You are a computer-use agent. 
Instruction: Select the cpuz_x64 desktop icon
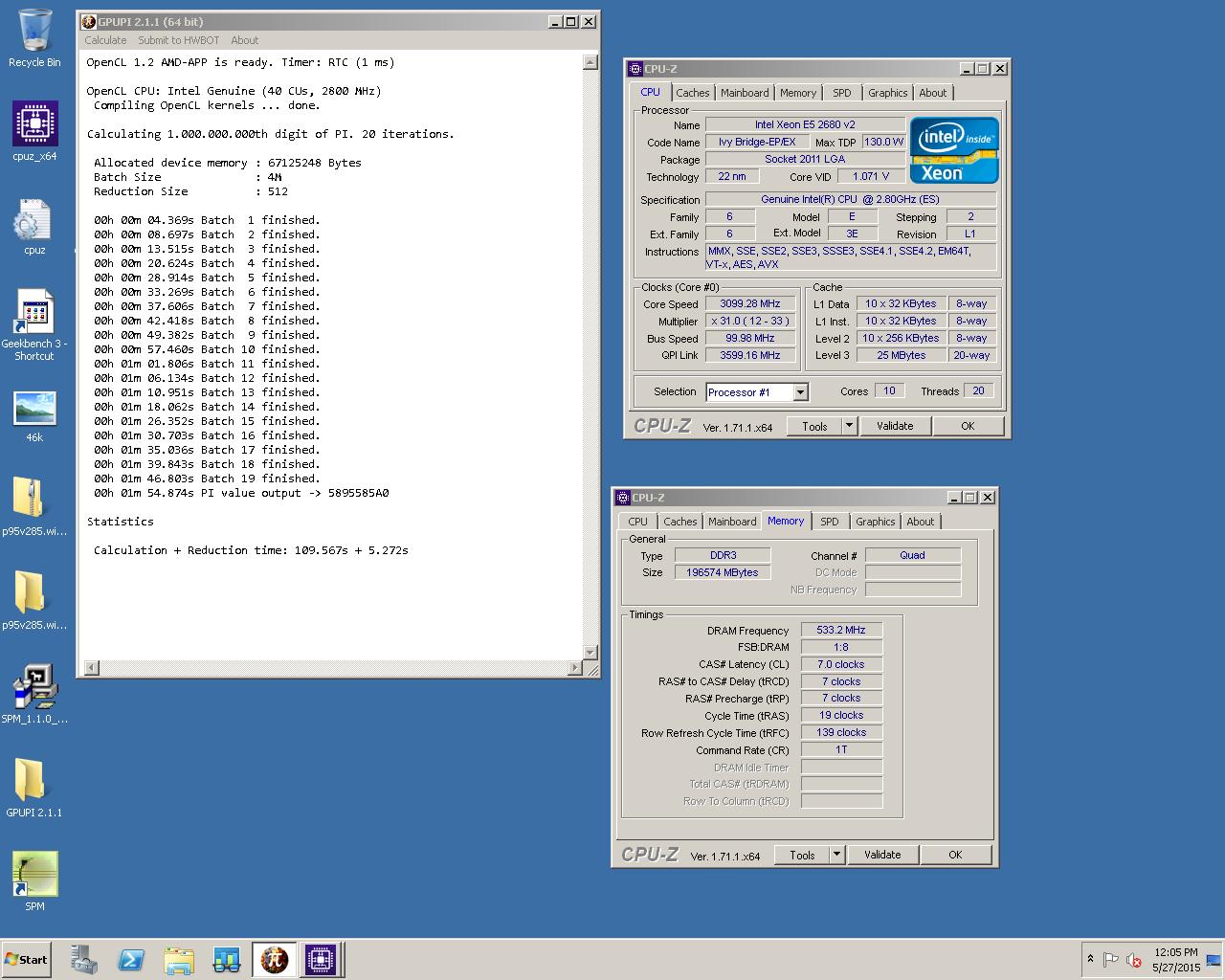pos(34,131)
